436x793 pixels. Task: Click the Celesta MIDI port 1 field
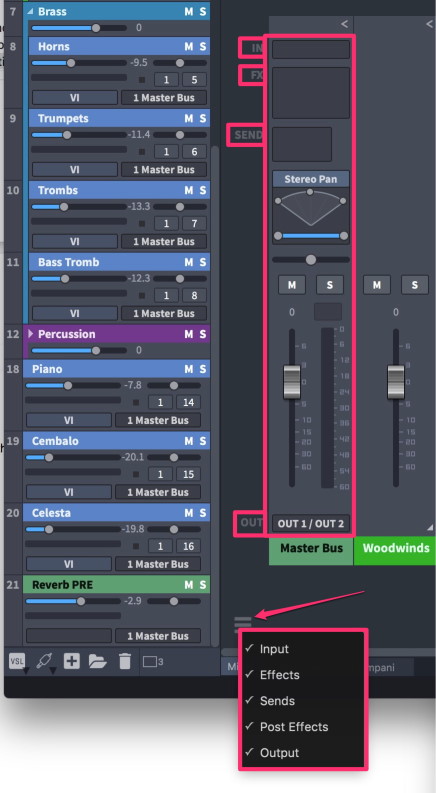160,546
